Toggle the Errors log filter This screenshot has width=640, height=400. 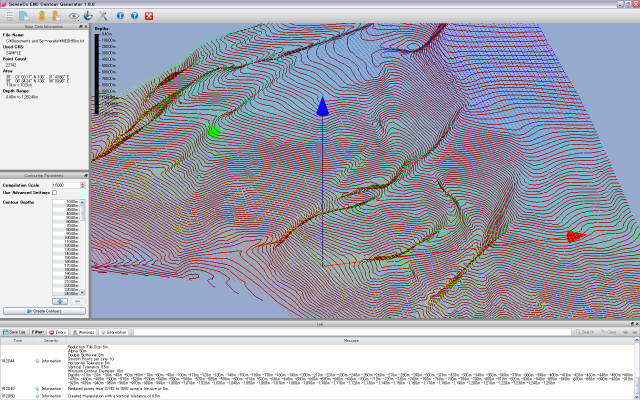click(59, 330)
